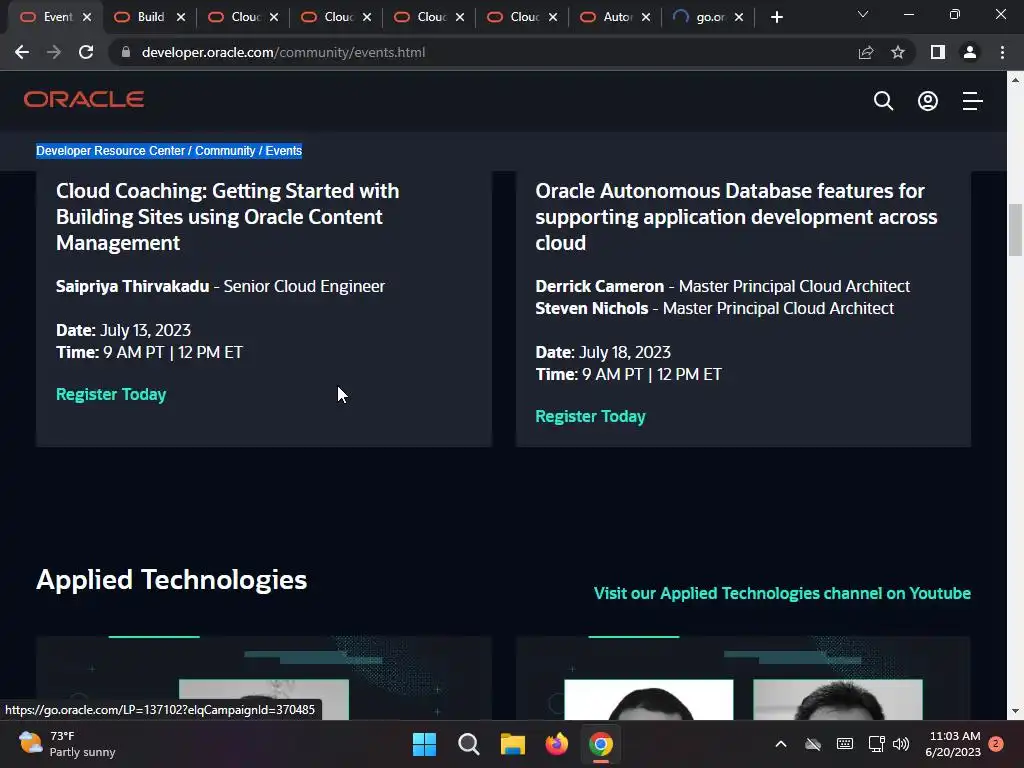Open Windows taskbar search
1024x768 pixels.
tap(468, 744)
